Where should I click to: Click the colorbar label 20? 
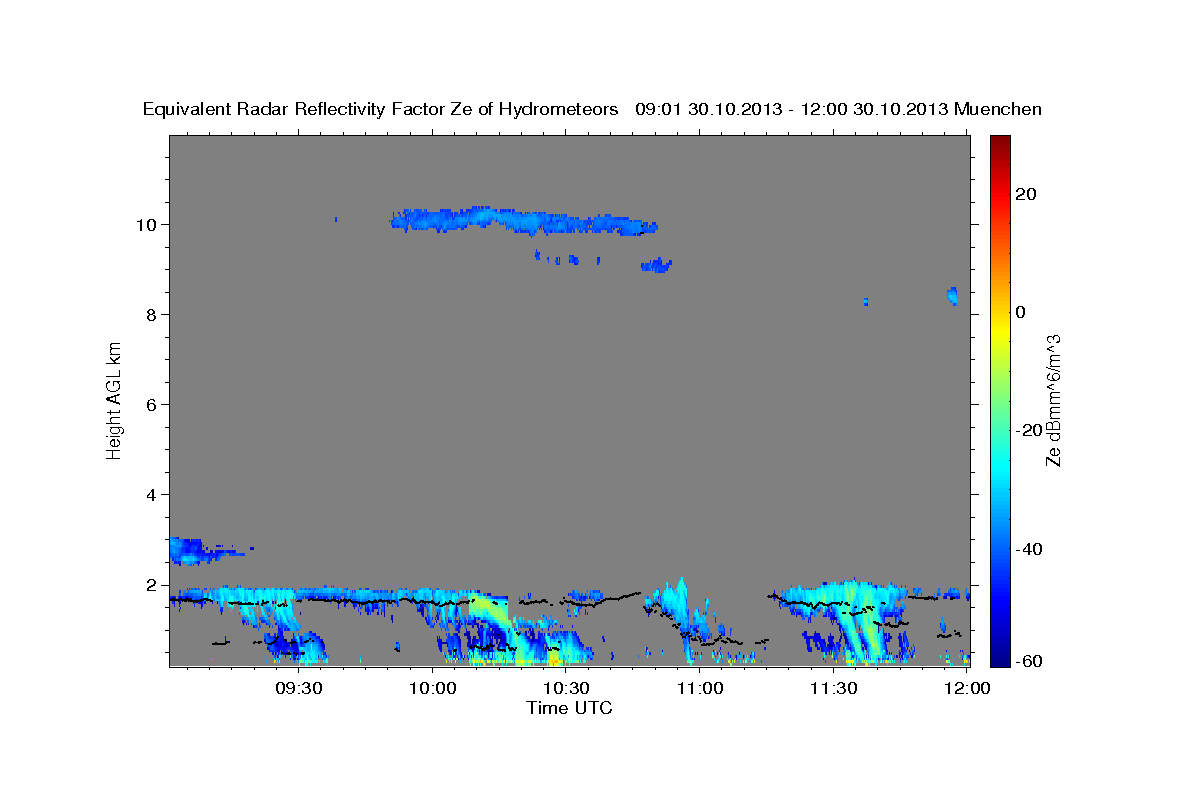pos(1026,194)
